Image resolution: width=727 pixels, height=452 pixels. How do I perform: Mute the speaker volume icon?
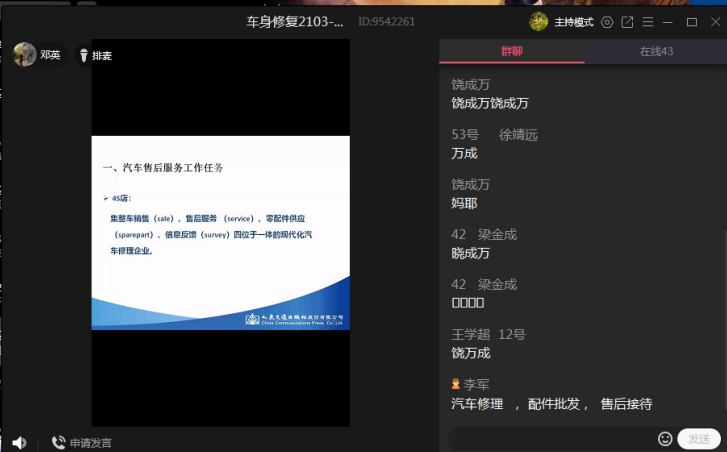tap(19, 443)
